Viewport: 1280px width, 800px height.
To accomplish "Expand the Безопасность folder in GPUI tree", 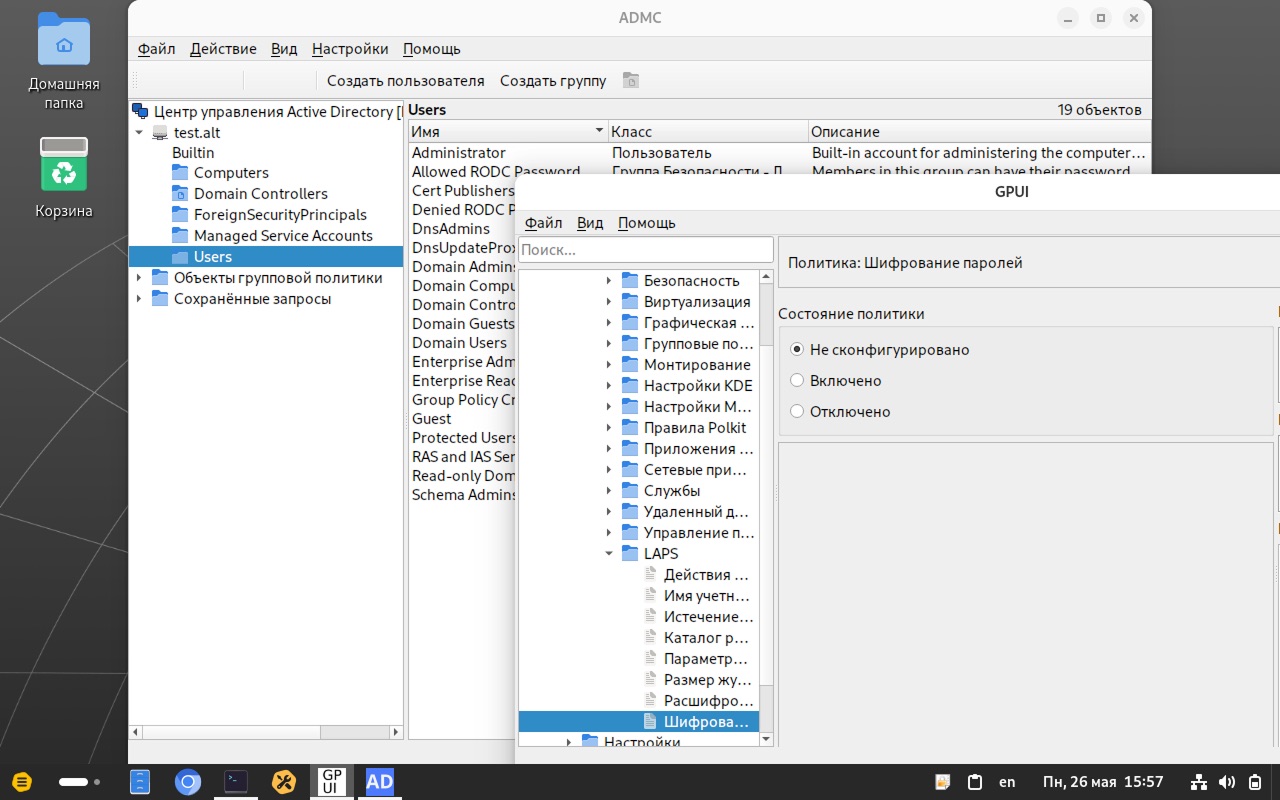I will click(x=609, y=281).
